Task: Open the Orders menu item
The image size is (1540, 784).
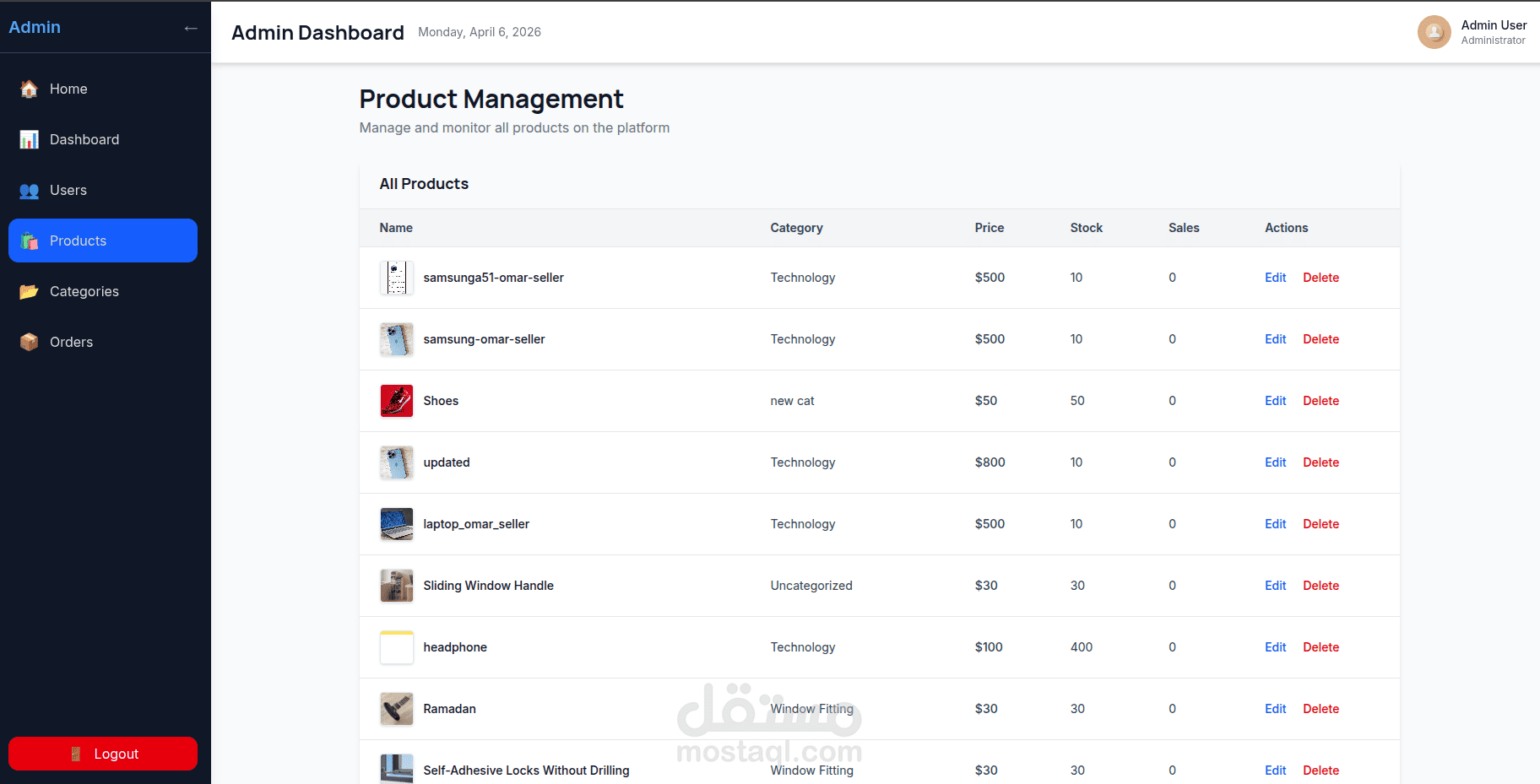Action: 103,342
